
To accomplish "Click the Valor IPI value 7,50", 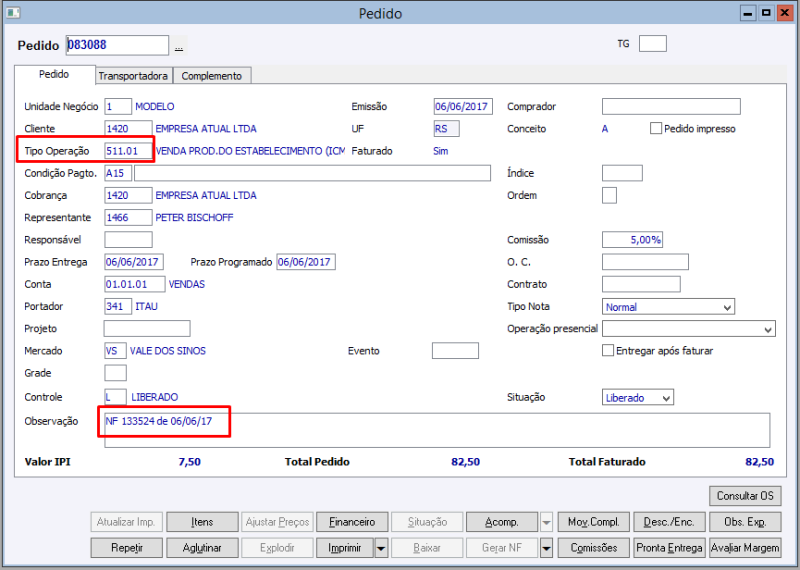I will (189, 462).
